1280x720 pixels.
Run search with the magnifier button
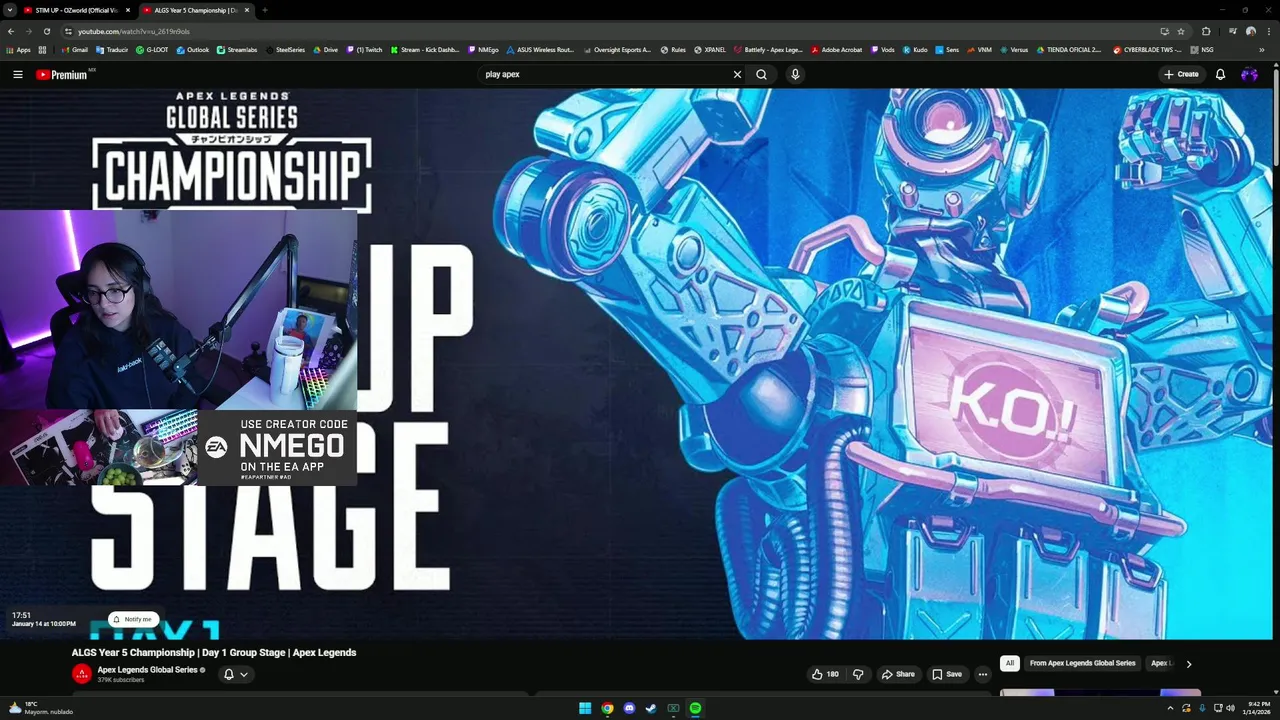point(762,74)
